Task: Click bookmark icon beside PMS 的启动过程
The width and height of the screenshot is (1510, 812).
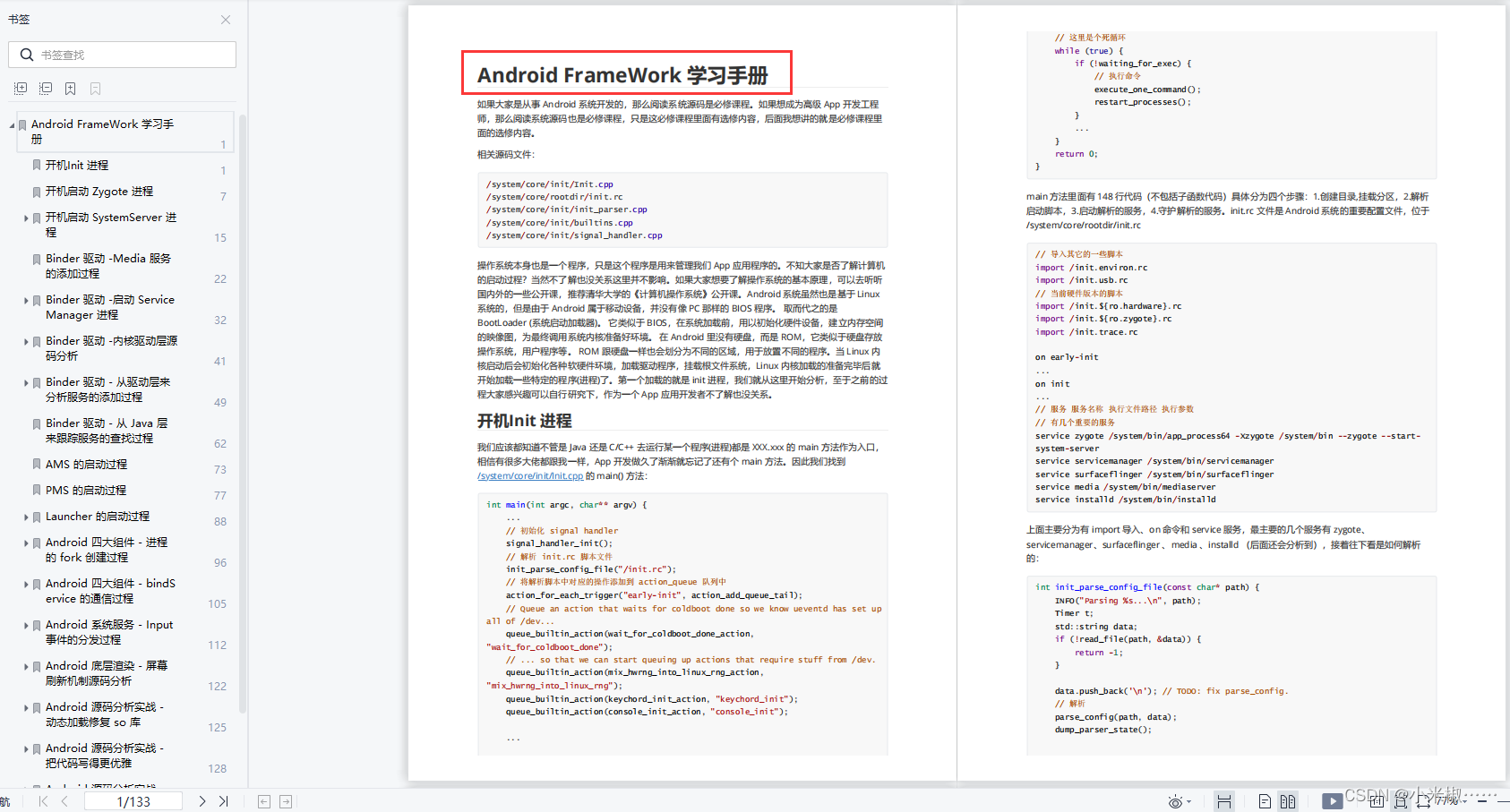Action: tap(37, 491)
